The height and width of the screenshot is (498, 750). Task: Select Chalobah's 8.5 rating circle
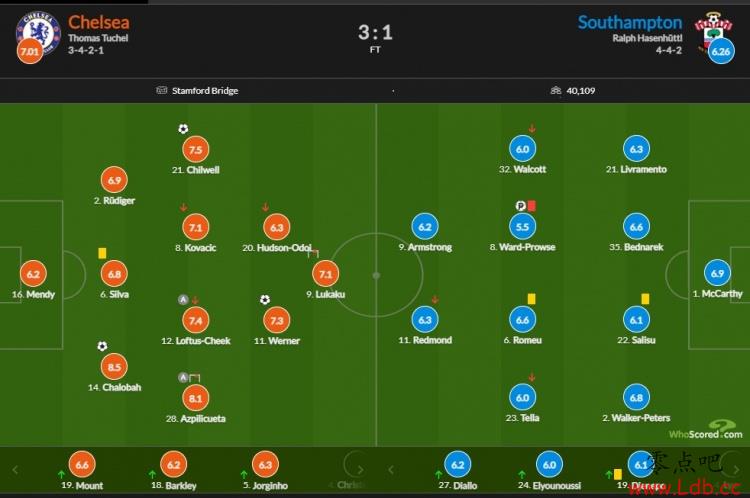click(x=114, y=367)
